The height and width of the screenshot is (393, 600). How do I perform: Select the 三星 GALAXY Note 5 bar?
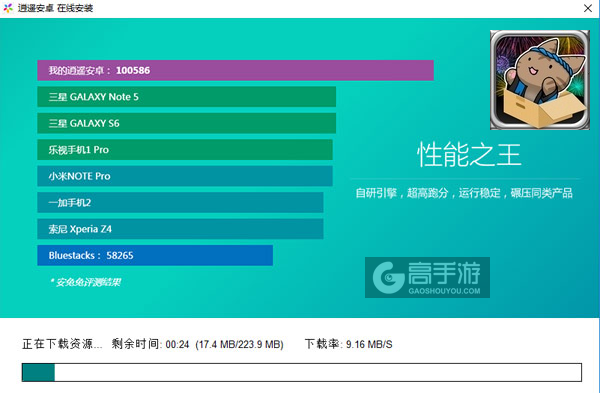(x=186, y=97)
